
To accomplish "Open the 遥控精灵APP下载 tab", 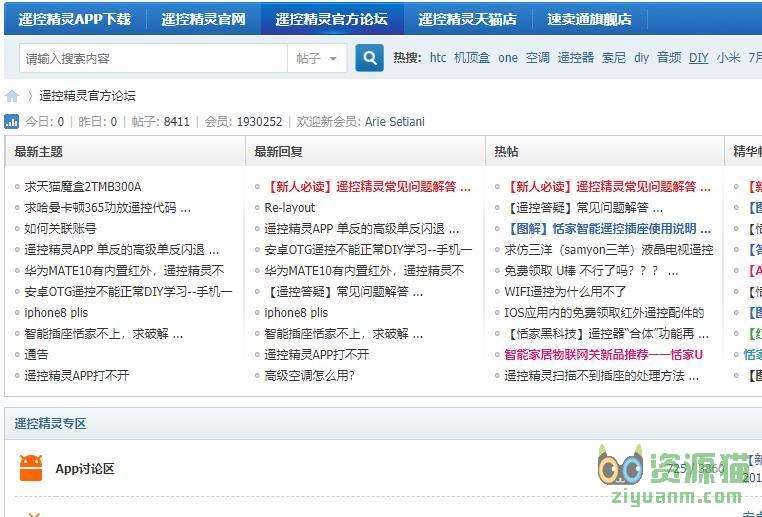I will coord(74,19).
